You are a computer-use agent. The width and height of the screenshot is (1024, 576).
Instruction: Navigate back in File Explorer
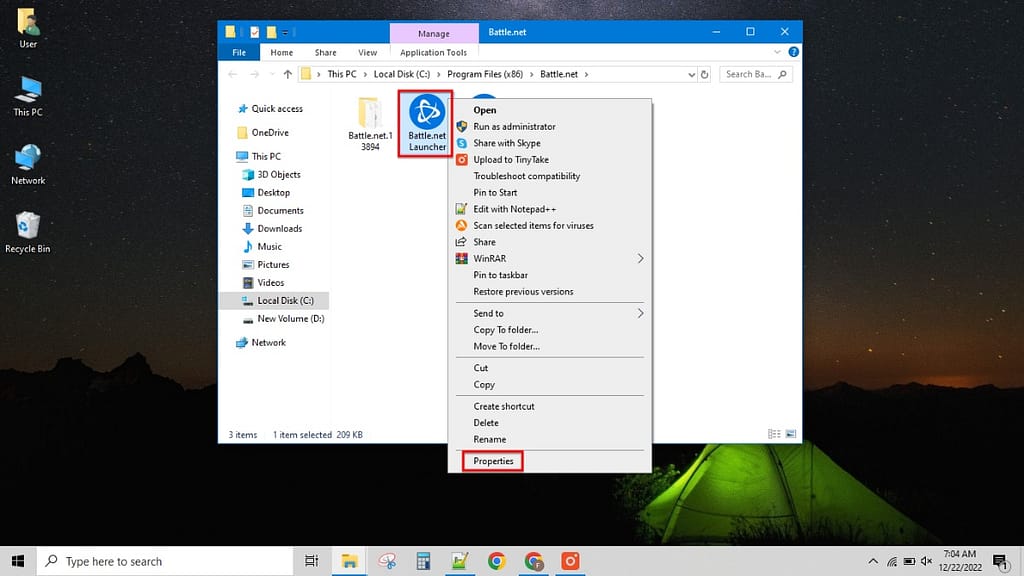pos(232,74)
